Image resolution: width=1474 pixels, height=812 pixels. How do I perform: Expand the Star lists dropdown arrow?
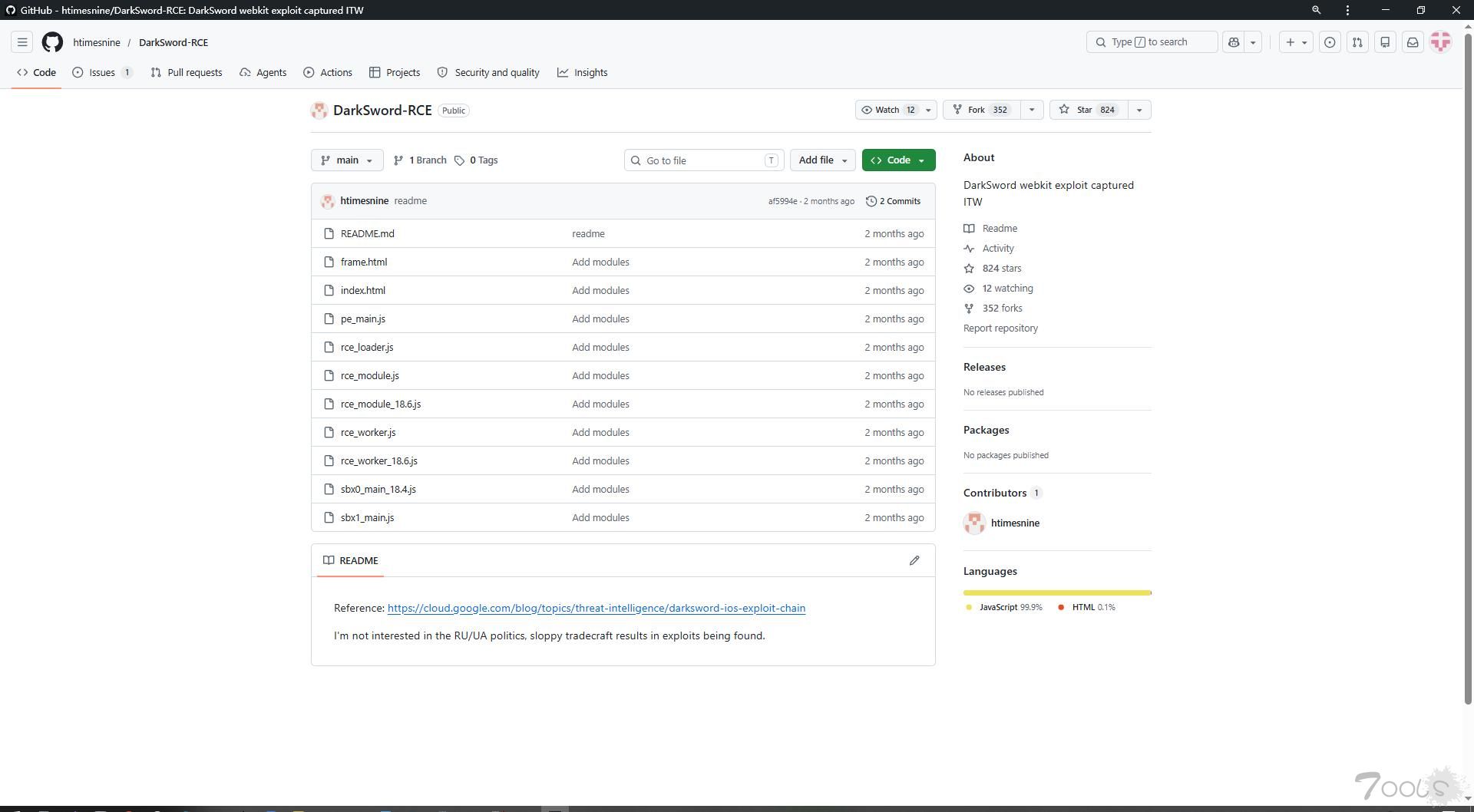[1139, 110]
